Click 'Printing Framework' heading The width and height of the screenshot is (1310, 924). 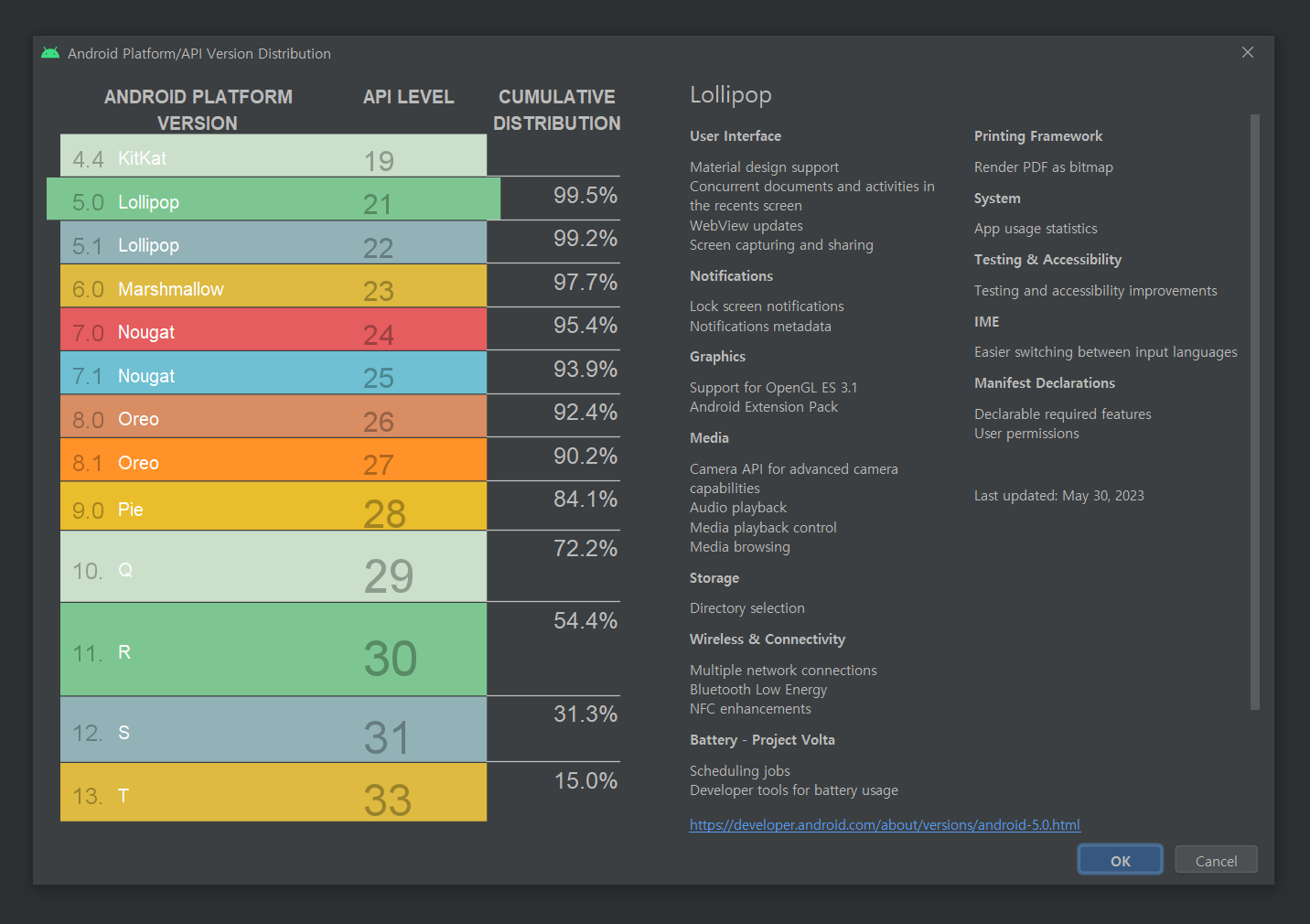[1038, 136]
